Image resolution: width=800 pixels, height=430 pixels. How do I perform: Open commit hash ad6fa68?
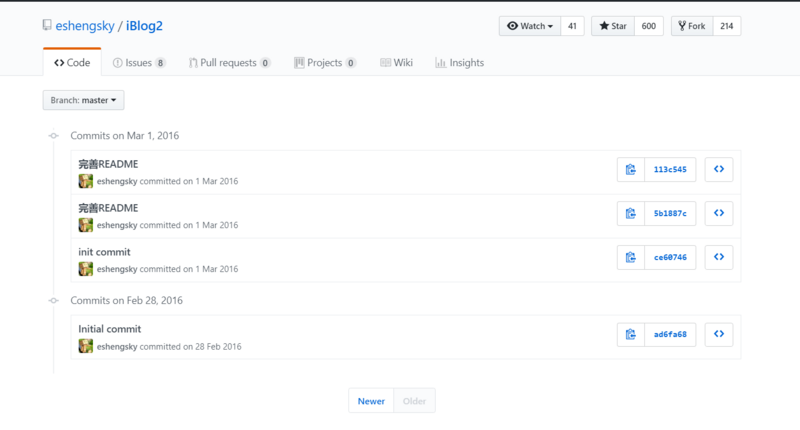670,334
